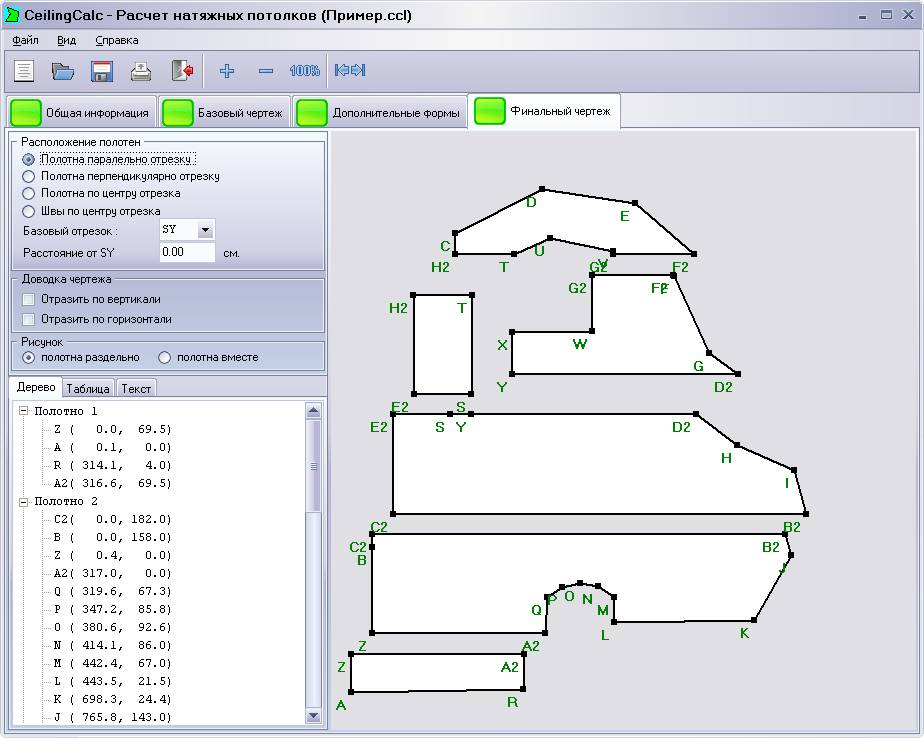Reset zoom with the 100% icon
924x738 pixels.
304,71
